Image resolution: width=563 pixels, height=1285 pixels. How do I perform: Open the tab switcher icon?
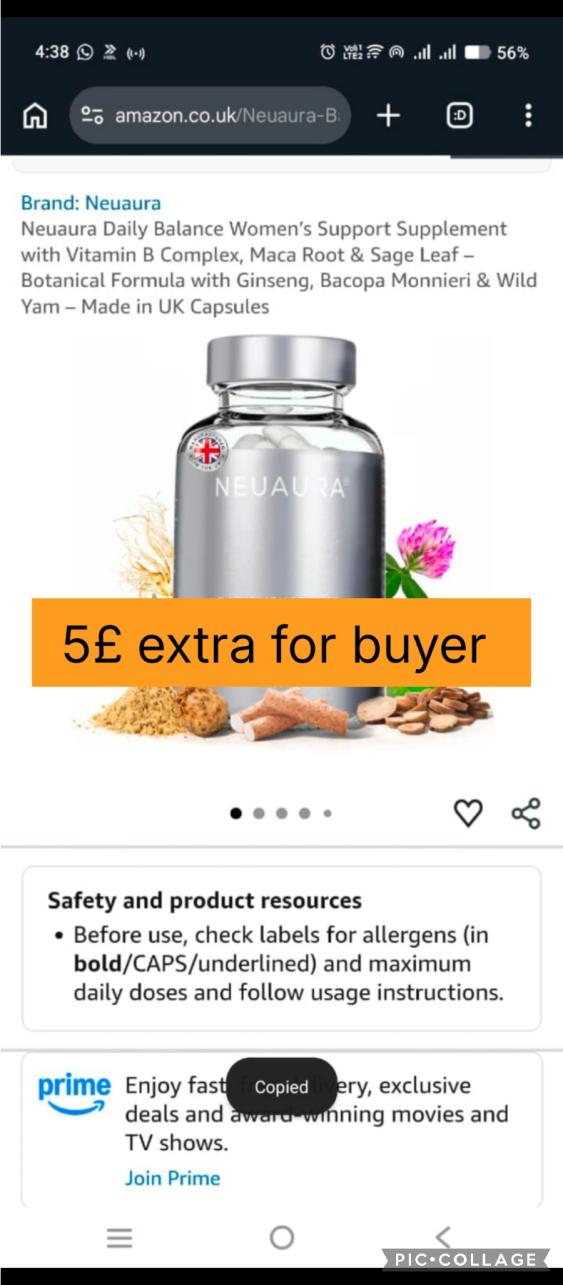460,116
